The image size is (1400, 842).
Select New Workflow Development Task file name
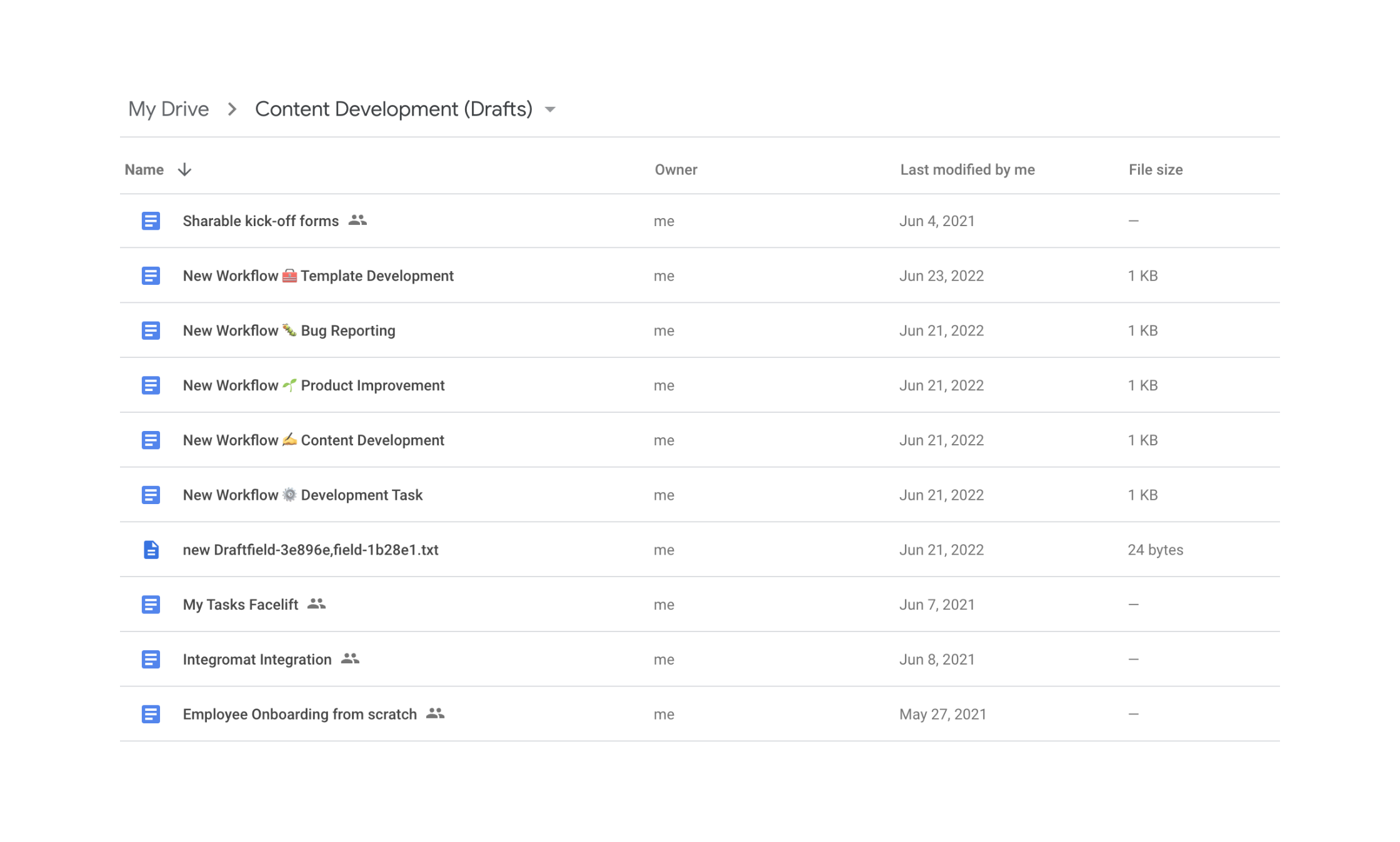(303, 495)
